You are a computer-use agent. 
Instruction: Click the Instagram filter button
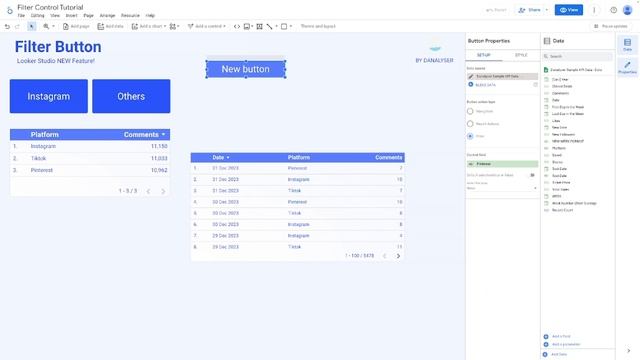[x=49, y=96]
